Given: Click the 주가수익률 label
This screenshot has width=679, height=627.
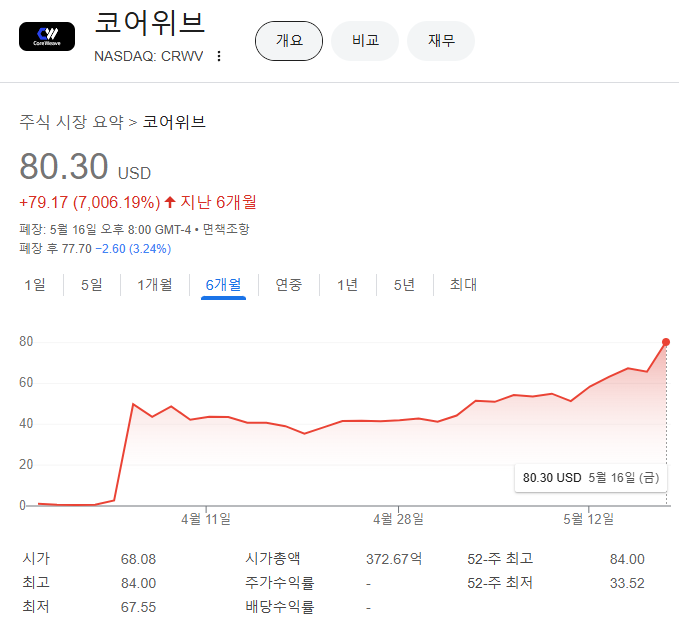Looking at the screenshot, I should pos(280,583).
